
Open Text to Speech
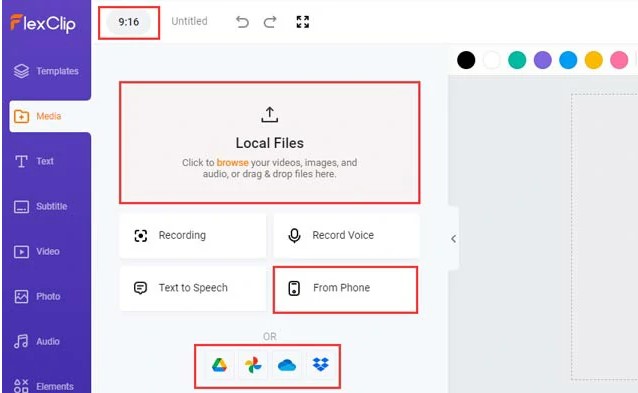click(x=193, y=288)
